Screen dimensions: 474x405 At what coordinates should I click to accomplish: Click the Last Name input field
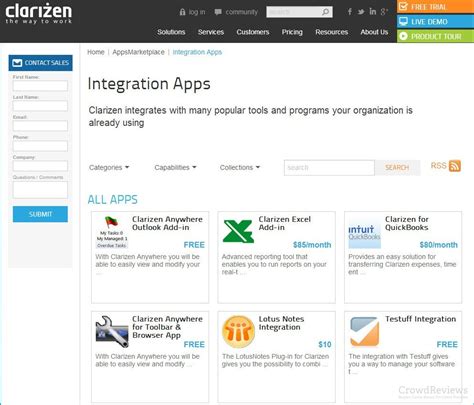(x=40, y=106)
